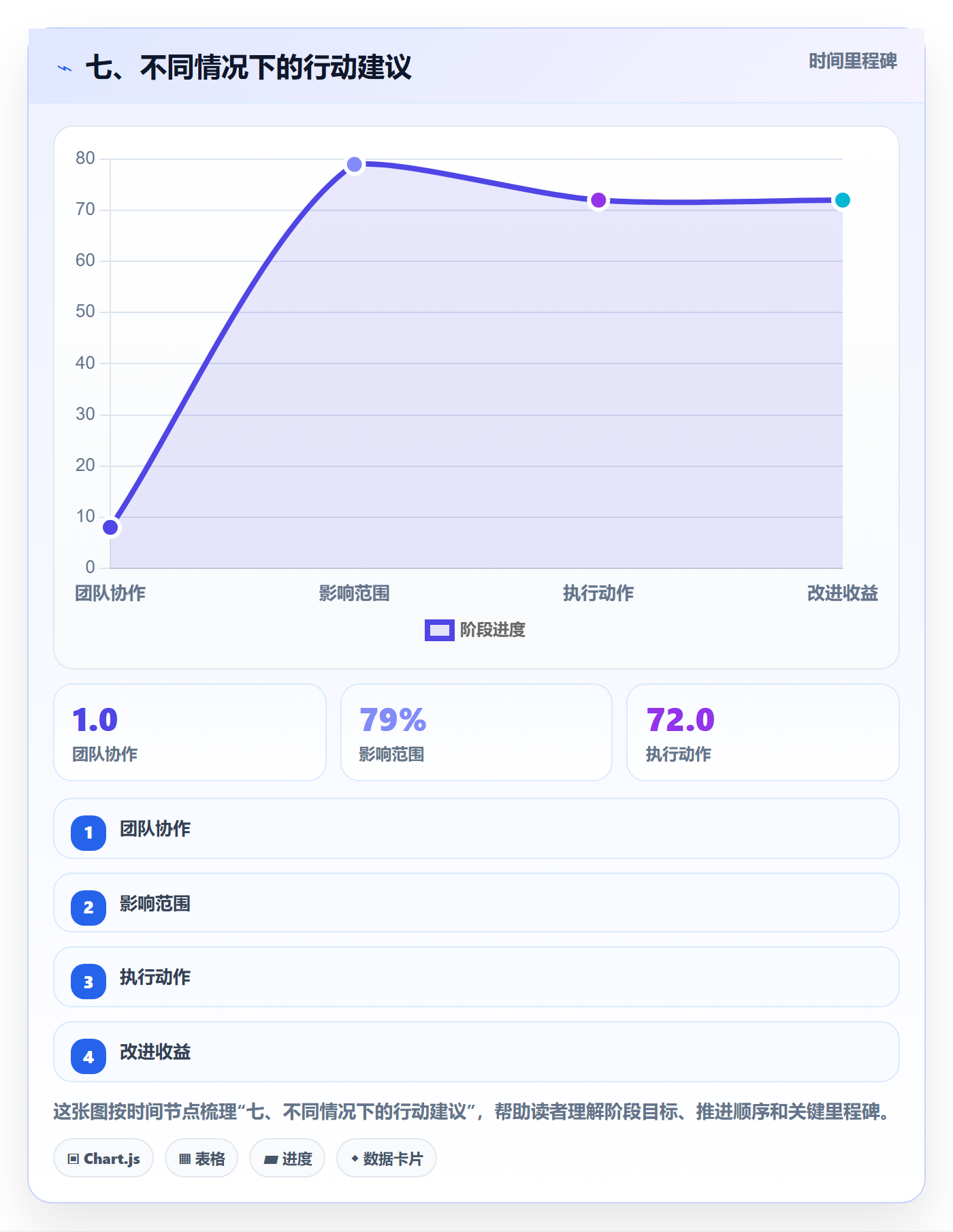This screenshot has height=1232, width=953.
Task: Click the 阶段进度 legend label
Action: click(x=492, y=630)
